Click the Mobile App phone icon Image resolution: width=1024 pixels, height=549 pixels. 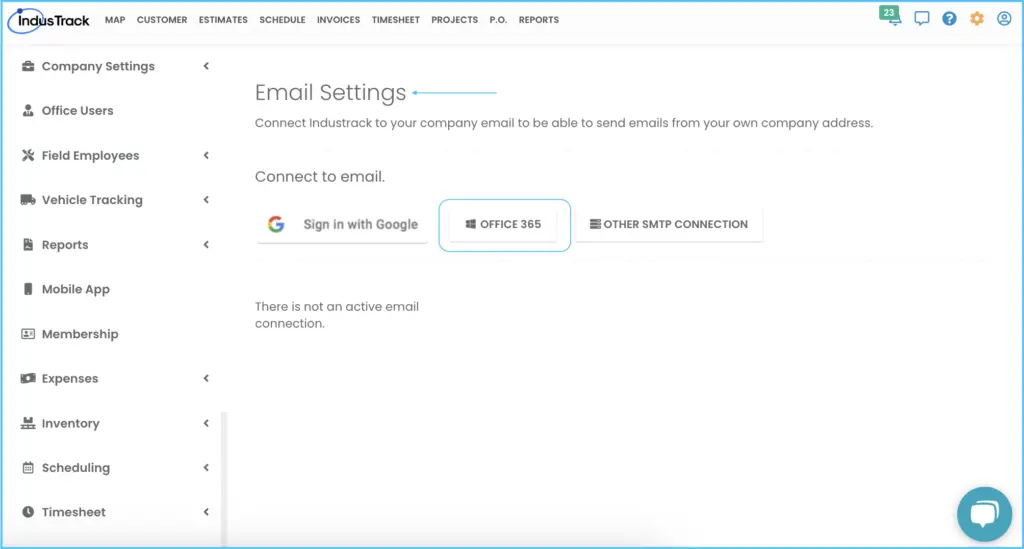[x=27, y=289]
